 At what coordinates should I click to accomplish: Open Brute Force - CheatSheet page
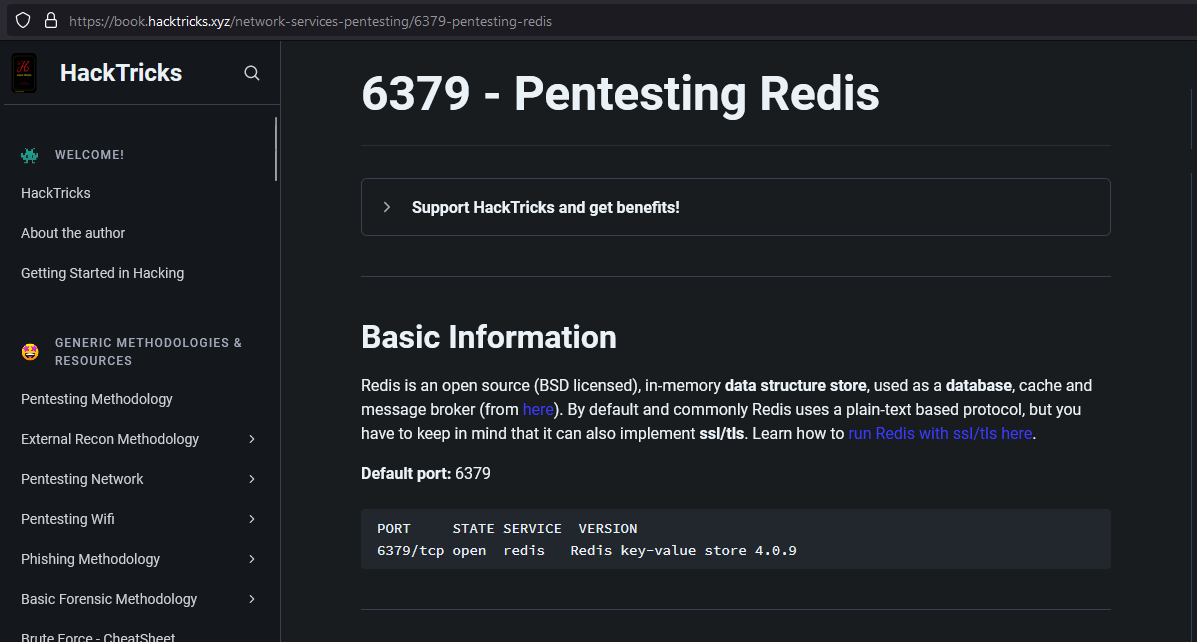98,637
